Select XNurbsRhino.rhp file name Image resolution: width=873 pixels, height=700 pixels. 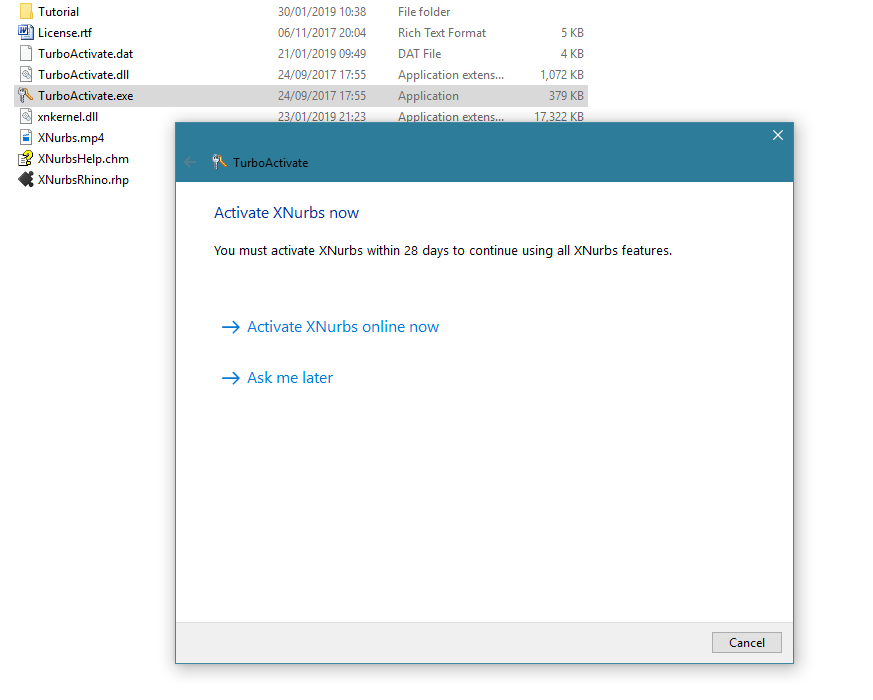coord(83,180)
